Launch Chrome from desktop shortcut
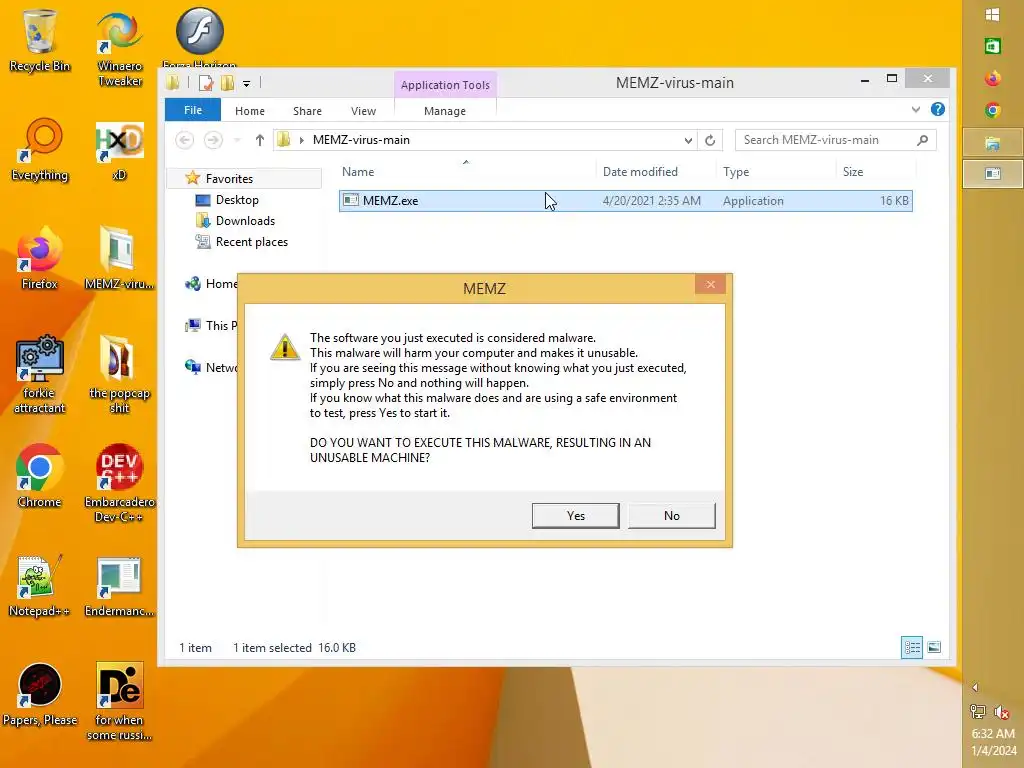The height and width of the screenshot is (768, 1024). (x=39, y=477)
